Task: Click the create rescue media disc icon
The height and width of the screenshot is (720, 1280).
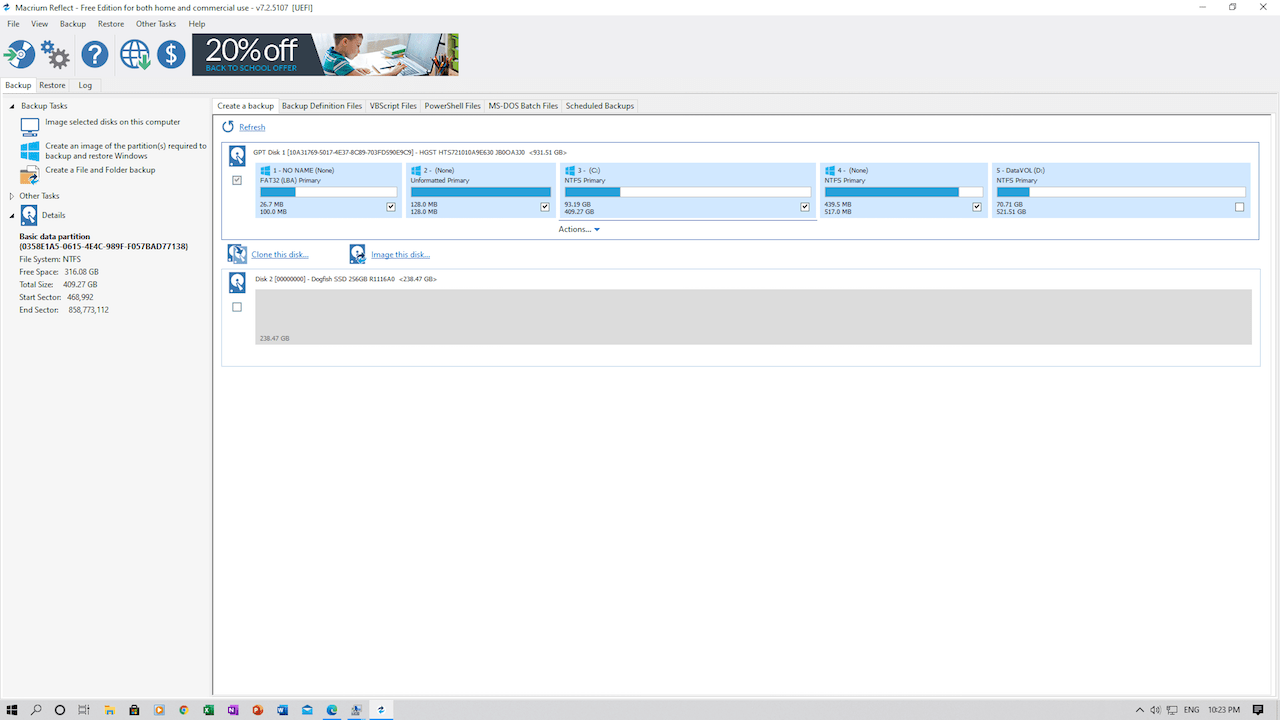Action: tap(20, 55)
